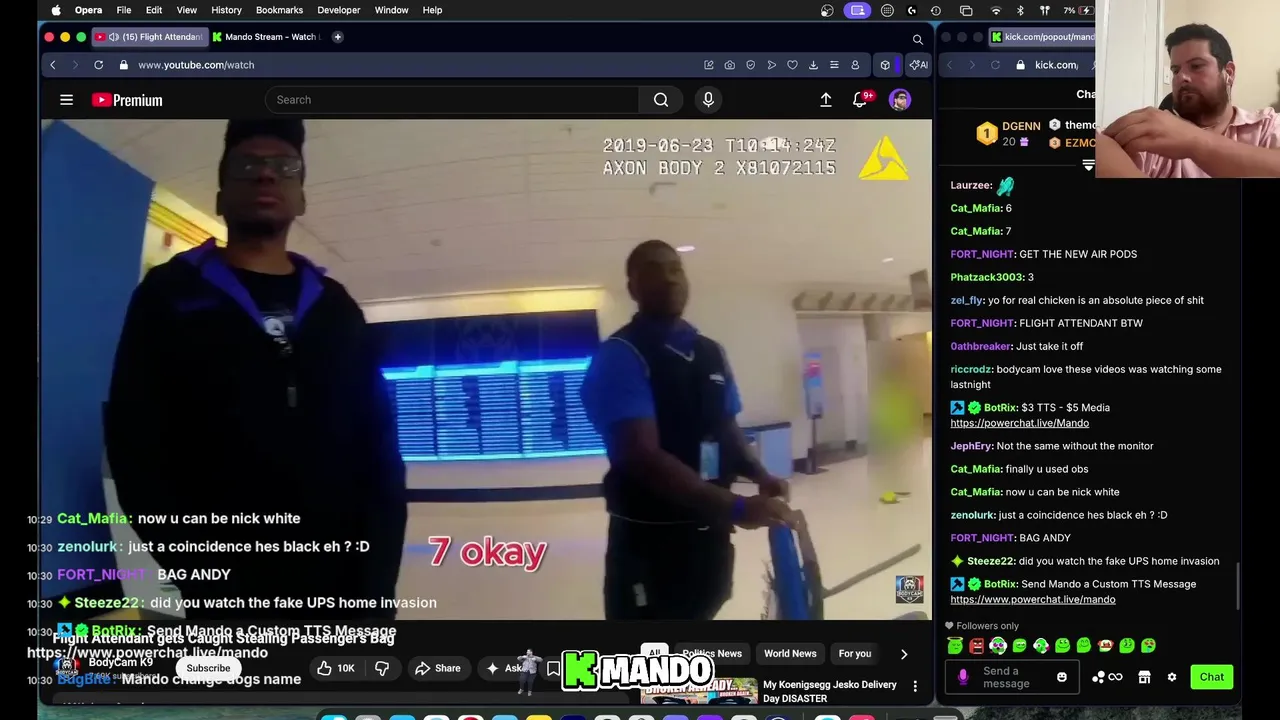This screenshot has width=1280, height=720.
Task: Open the Apple menu
Action: click(x=56, y=10)
